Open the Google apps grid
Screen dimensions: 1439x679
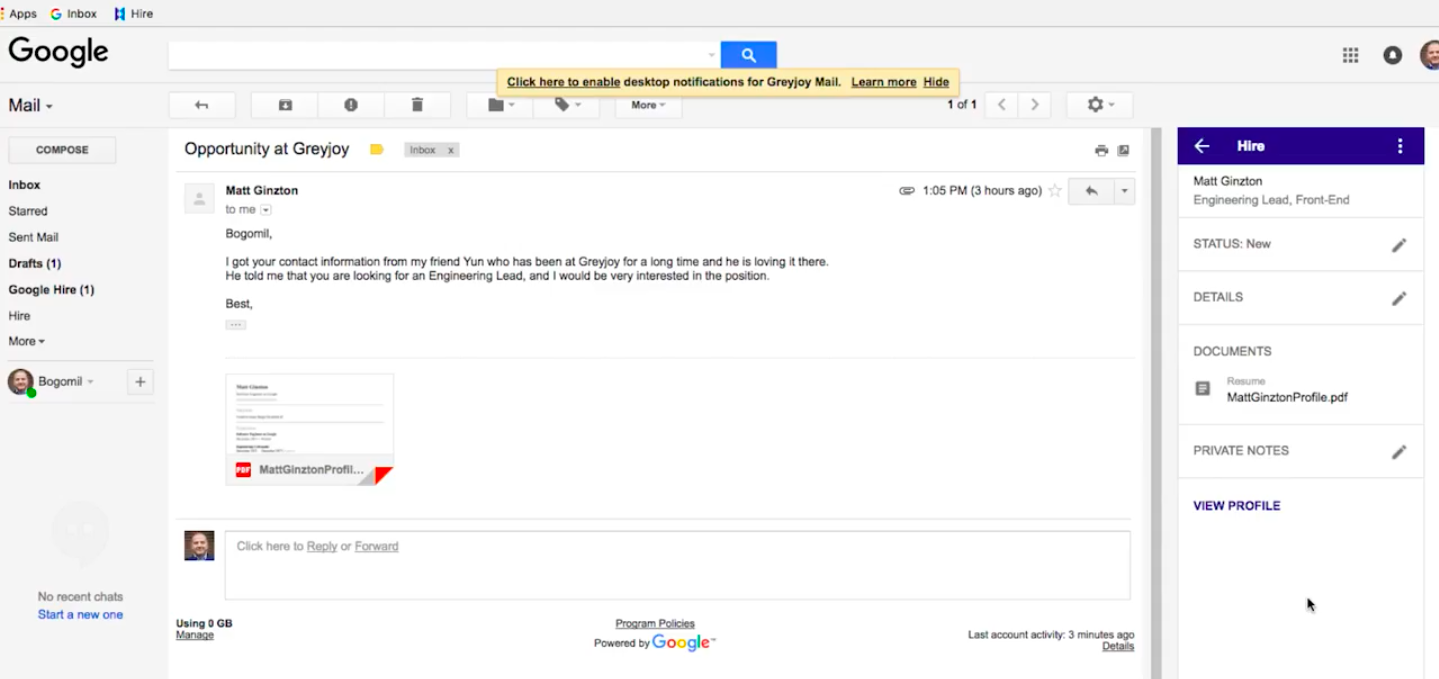pyautogui.click(x=1350, y=55)
